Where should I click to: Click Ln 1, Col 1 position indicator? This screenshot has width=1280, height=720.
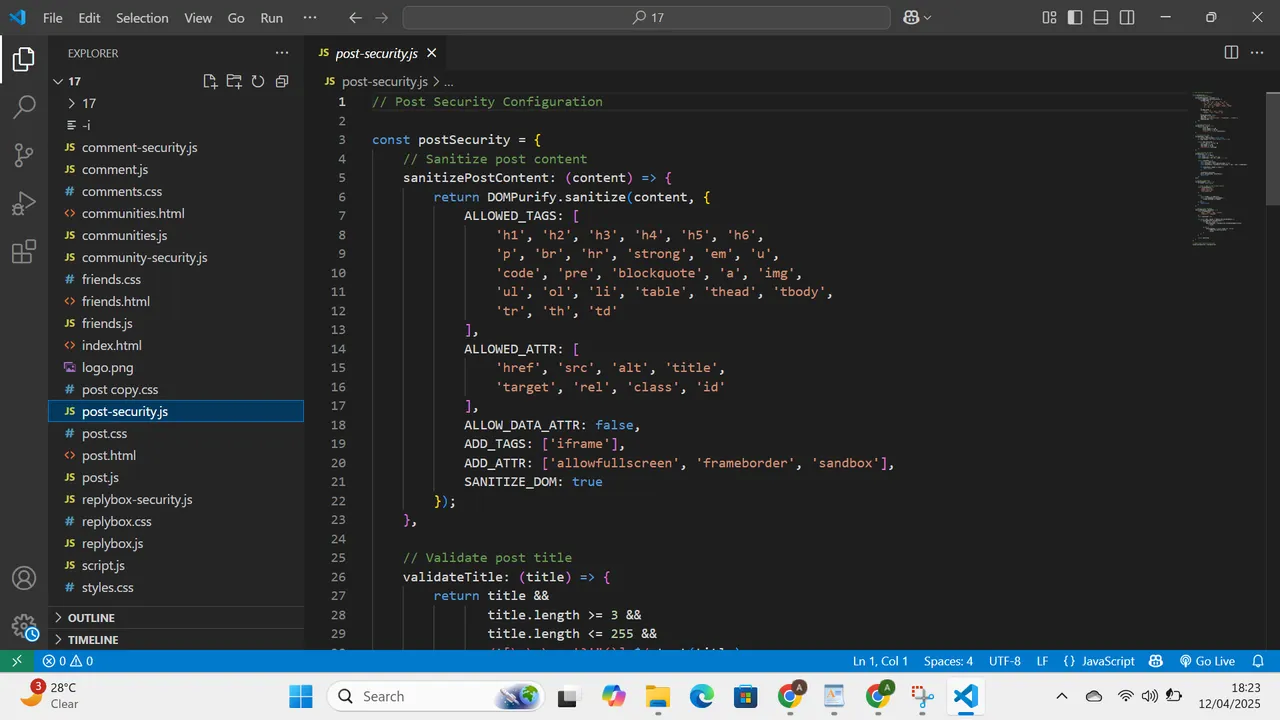pos(880,661)
